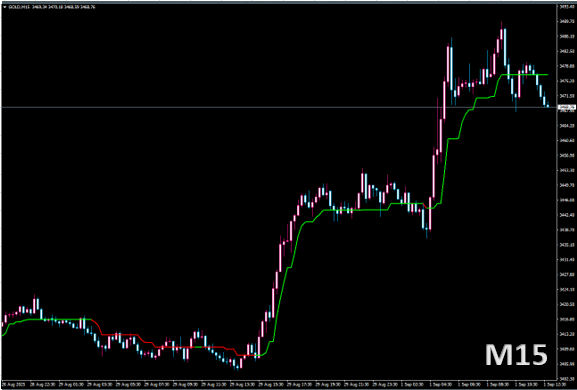
Task: Click the 29 Aug 15:30 time axis label
Action: pyautogui.click(x=270, y=383)
